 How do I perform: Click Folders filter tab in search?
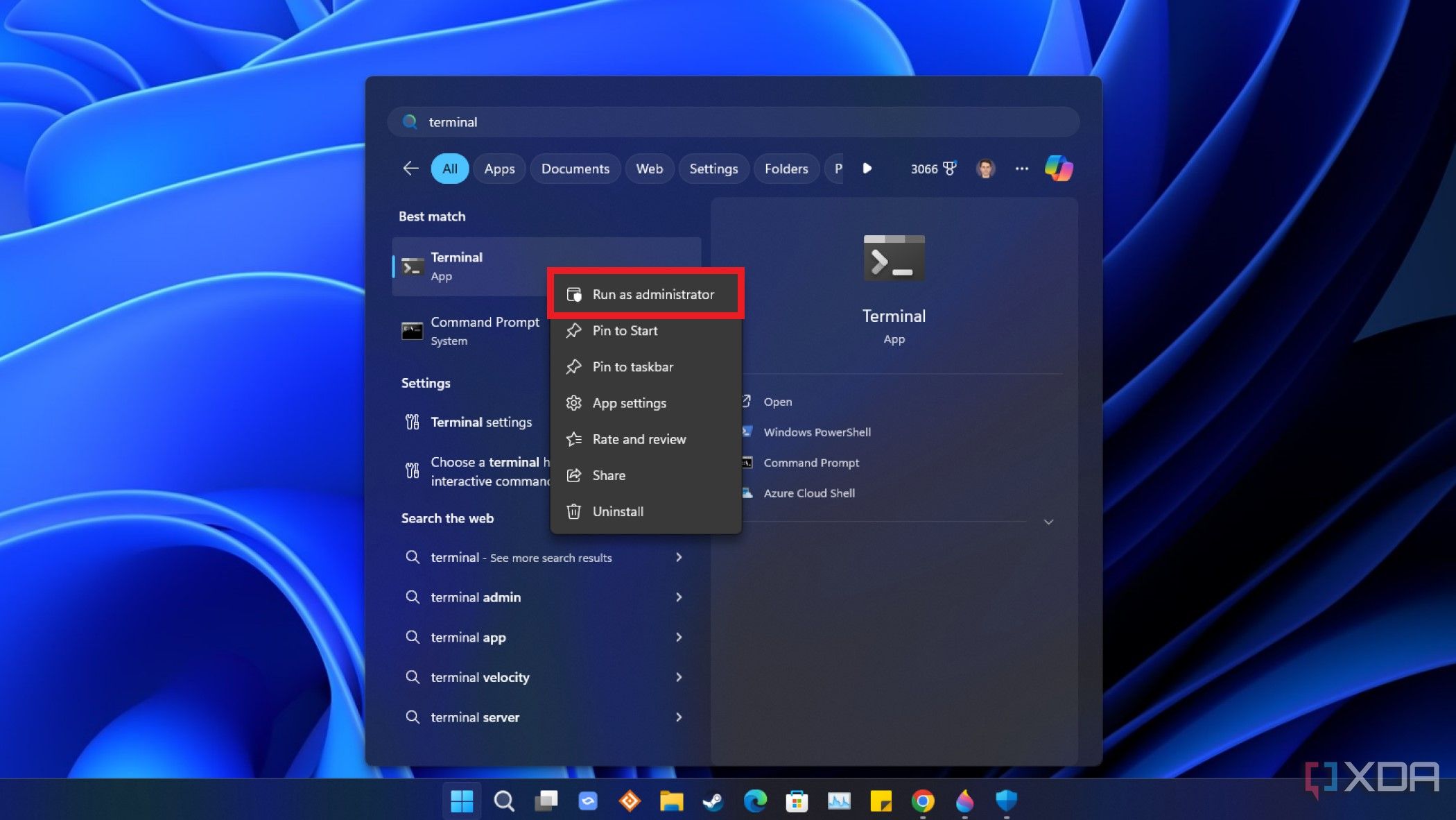tap(787, 168)
